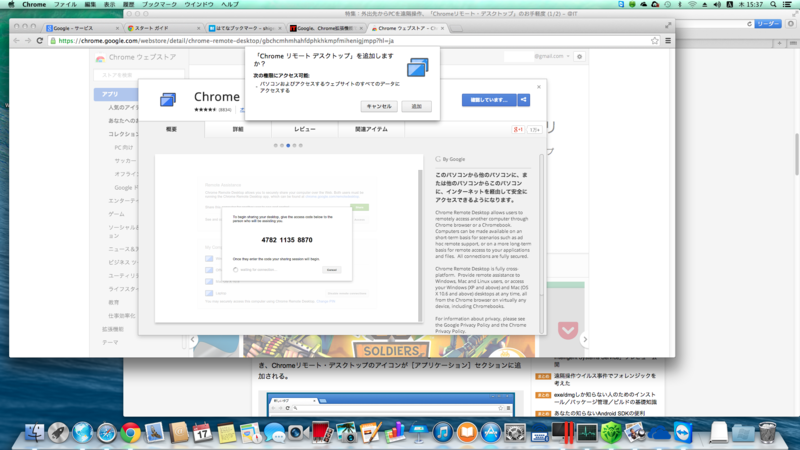The width and height of the screenshot is (800, 450).
Task: Open App Store from the Dock
Action: pos(490,433)
